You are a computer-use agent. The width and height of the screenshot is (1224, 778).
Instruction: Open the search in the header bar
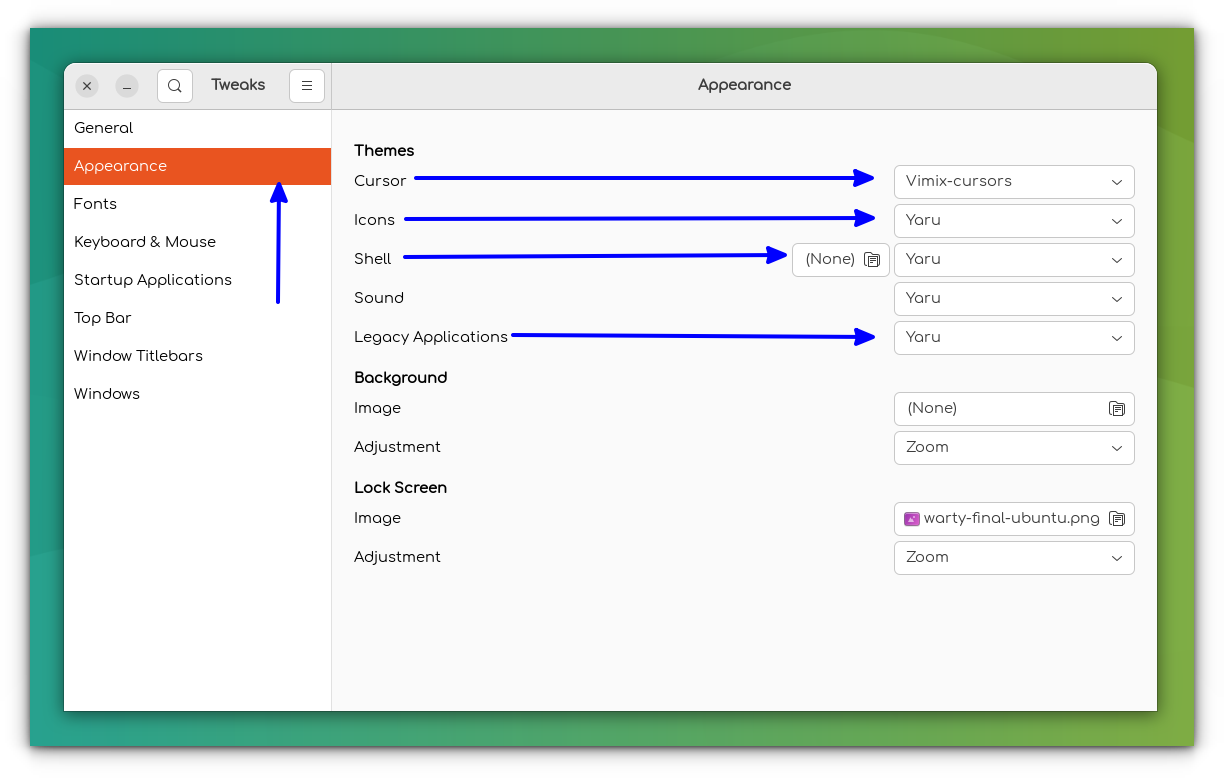tap(175, 86)
